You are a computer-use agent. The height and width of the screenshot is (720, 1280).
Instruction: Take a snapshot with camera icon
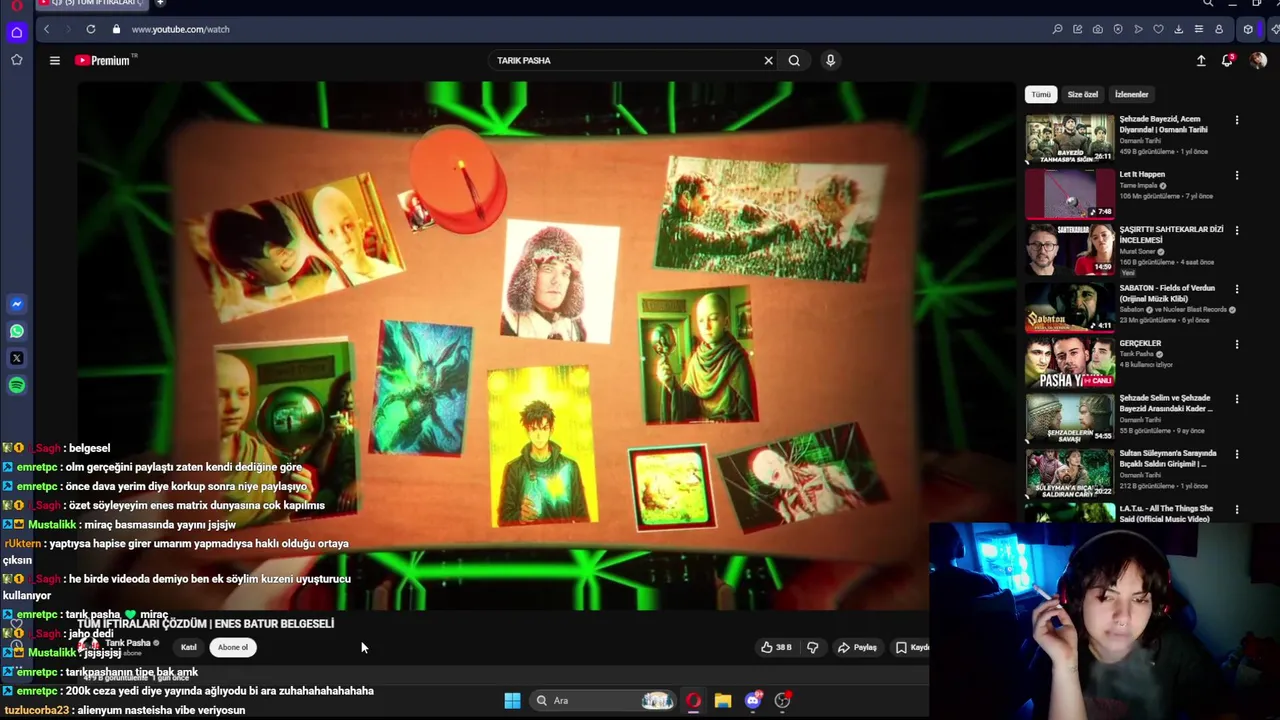(x=1097, y=29)
